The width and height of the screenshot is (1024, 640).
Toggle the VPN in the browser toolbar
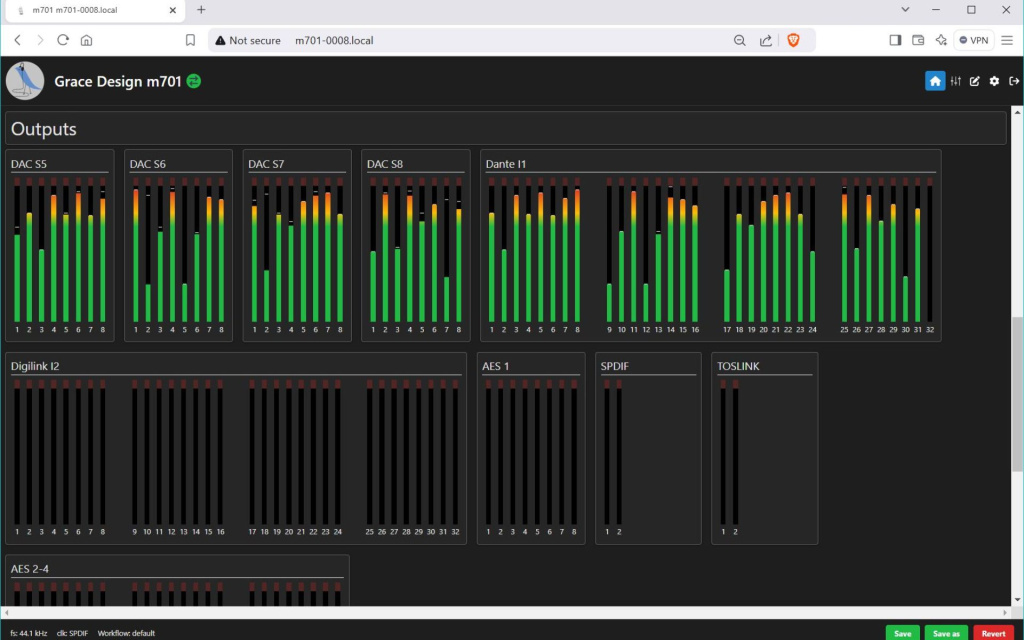(x=973, y=40)
